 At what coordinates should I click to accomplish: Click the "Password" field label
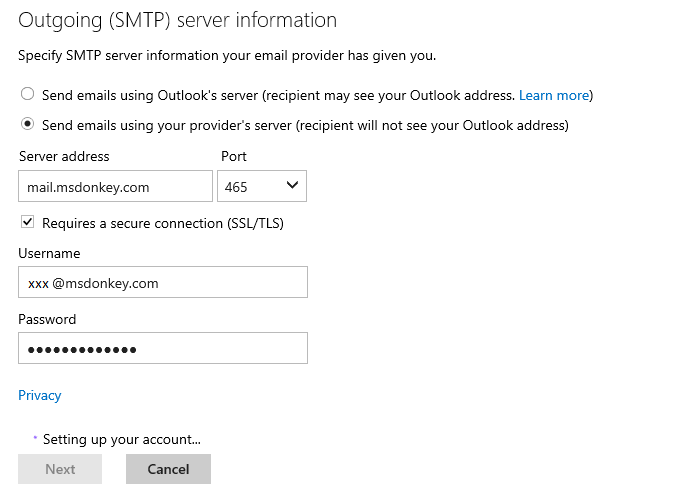tap(47, 319)
